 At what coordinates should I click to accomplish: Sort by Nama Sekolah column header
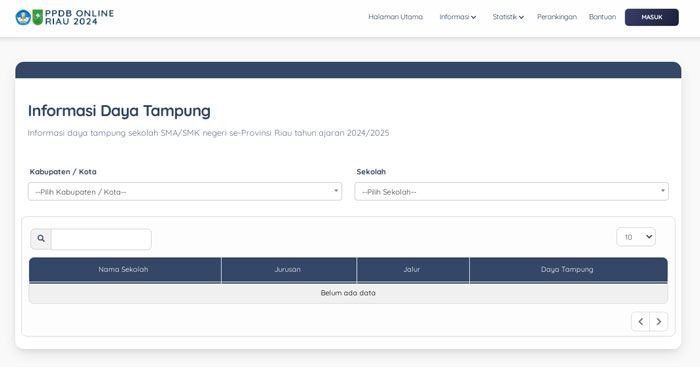125,270
